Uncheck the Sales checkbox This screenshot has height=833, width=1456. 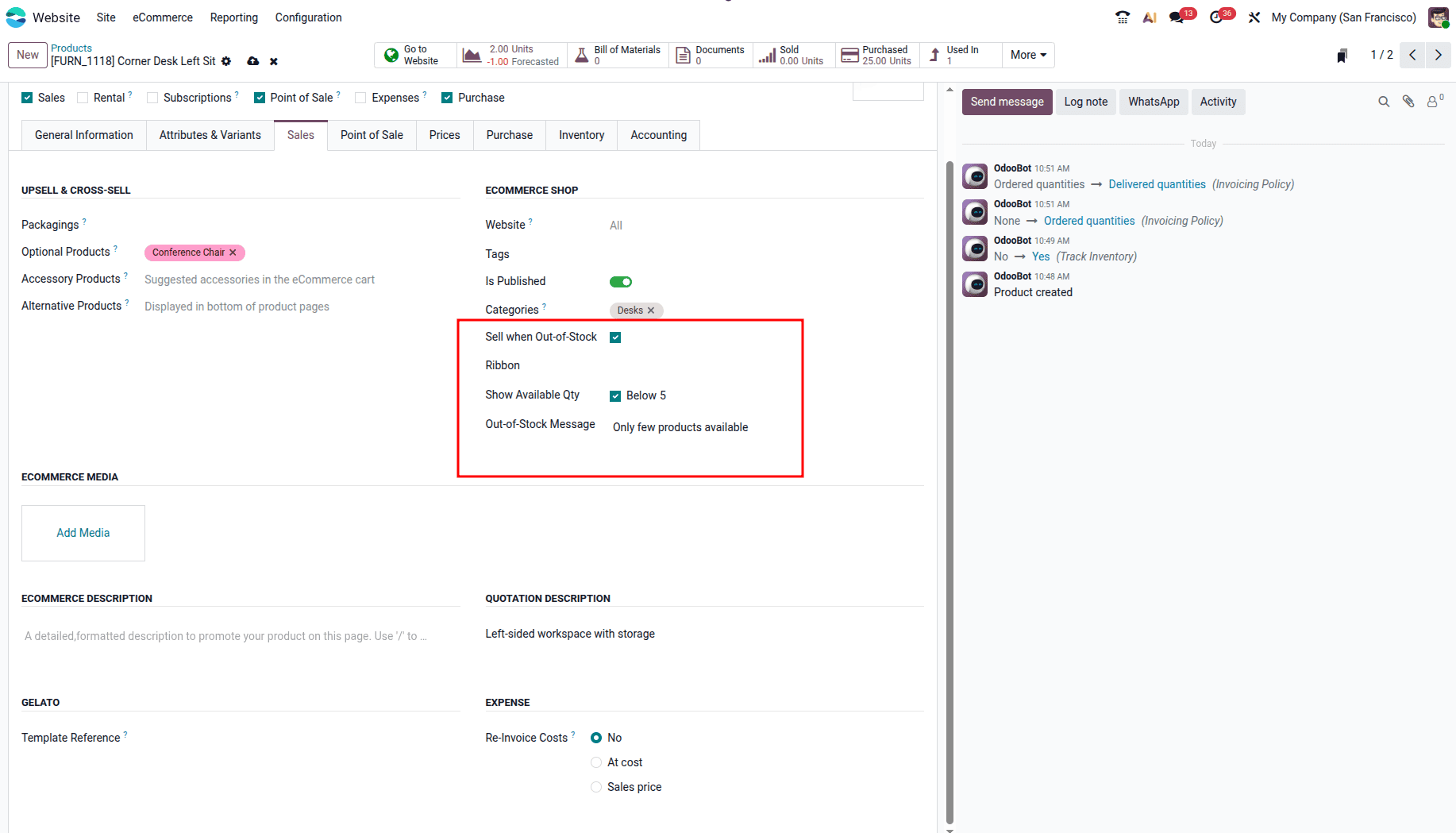pyautogui.click(x=27, y=98)
